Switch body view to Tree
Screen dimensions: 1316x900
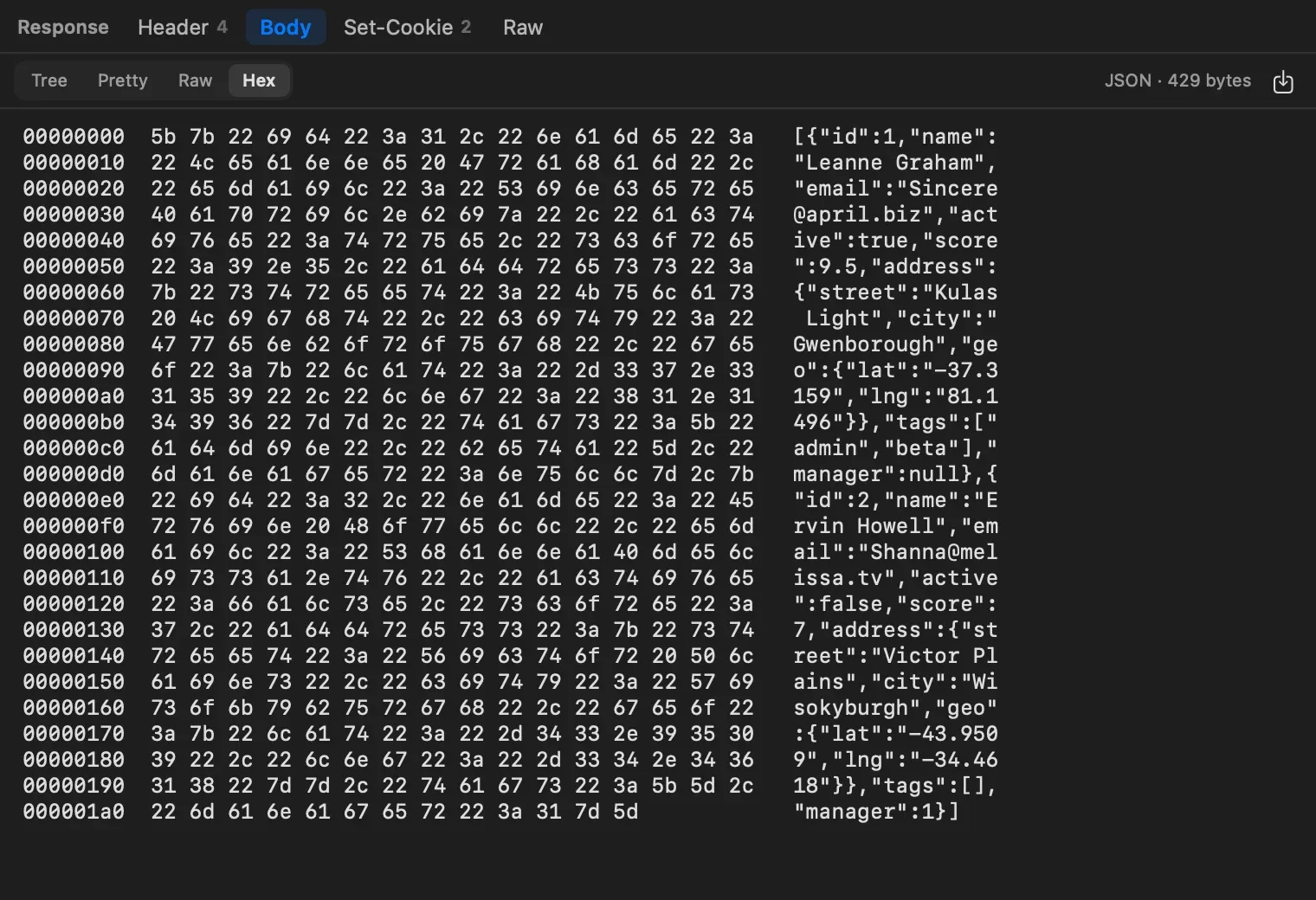pyautogui.click(x=49, y=80)
